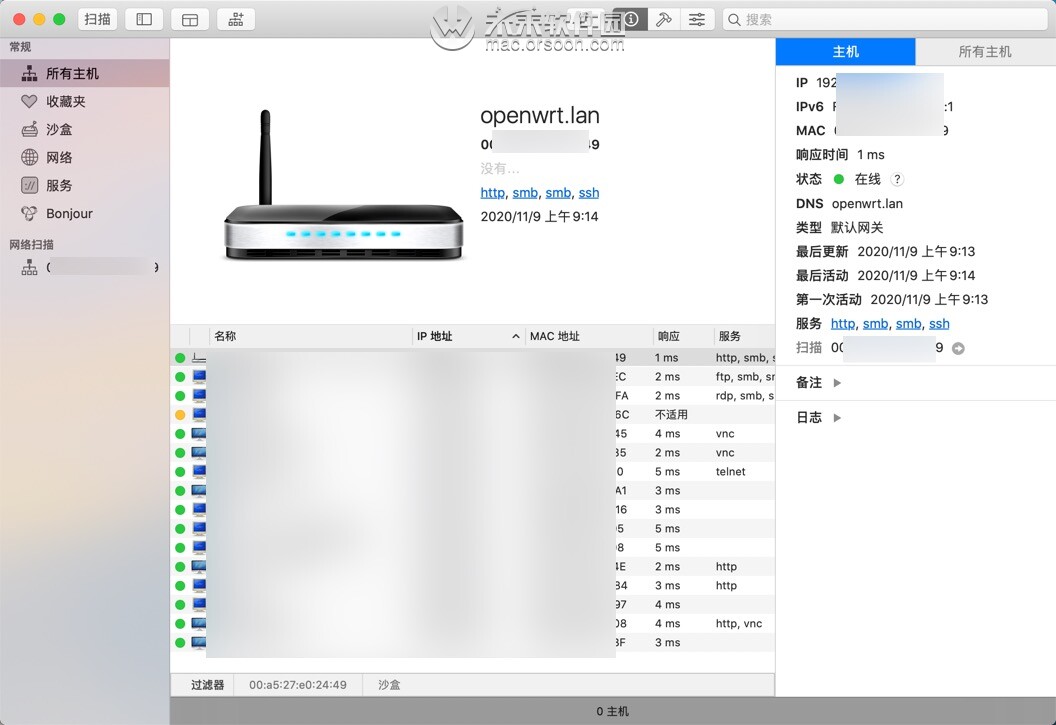Open Bonjour in the sidebar

coord(85,213)
